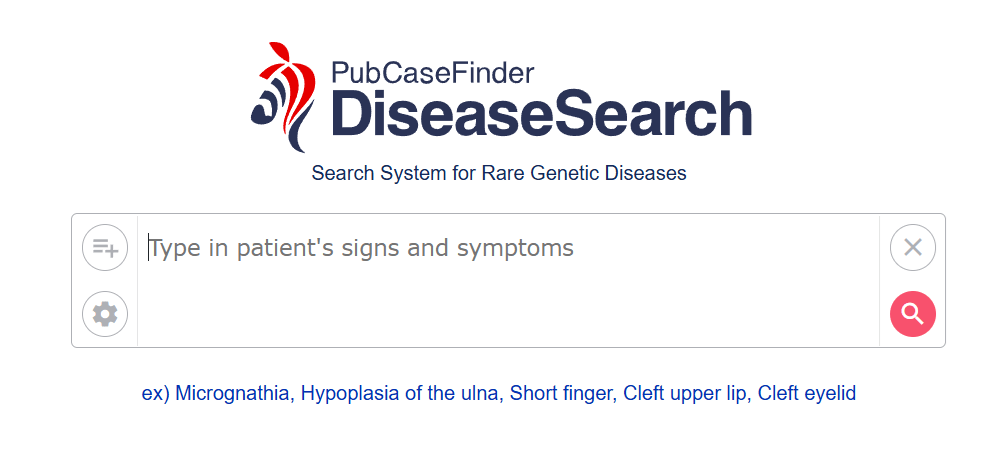This screenshot has height=454, width=994.
Task: Click the word patient's in the search placeholder
Action: click(285, 248)
